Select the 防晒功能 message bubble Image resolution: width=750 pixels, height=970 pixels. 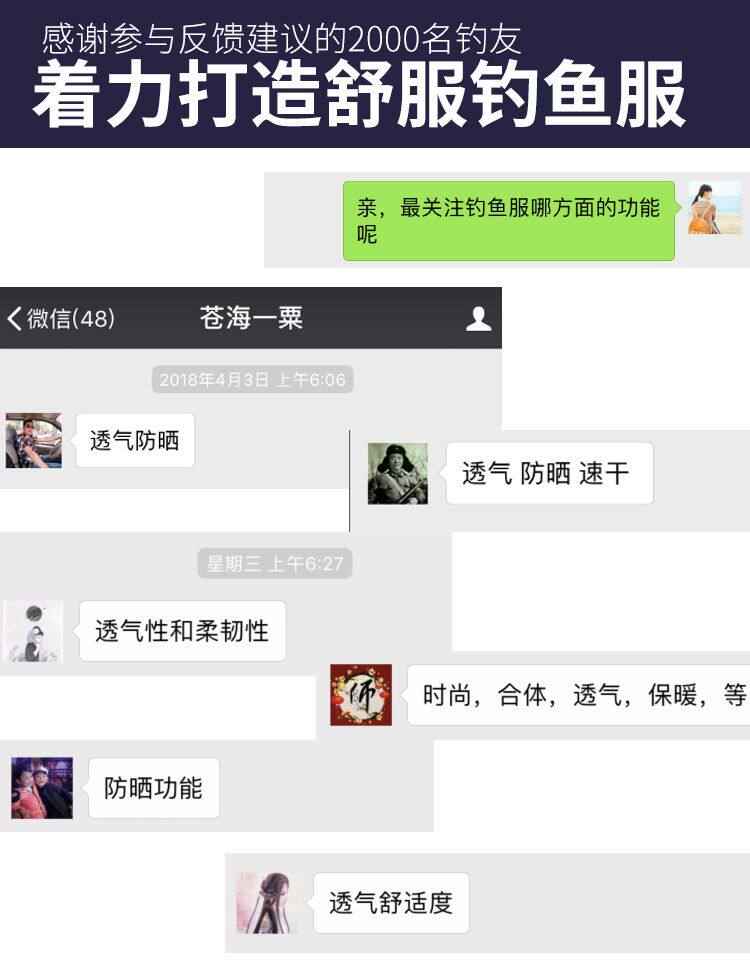click(153, 788)
